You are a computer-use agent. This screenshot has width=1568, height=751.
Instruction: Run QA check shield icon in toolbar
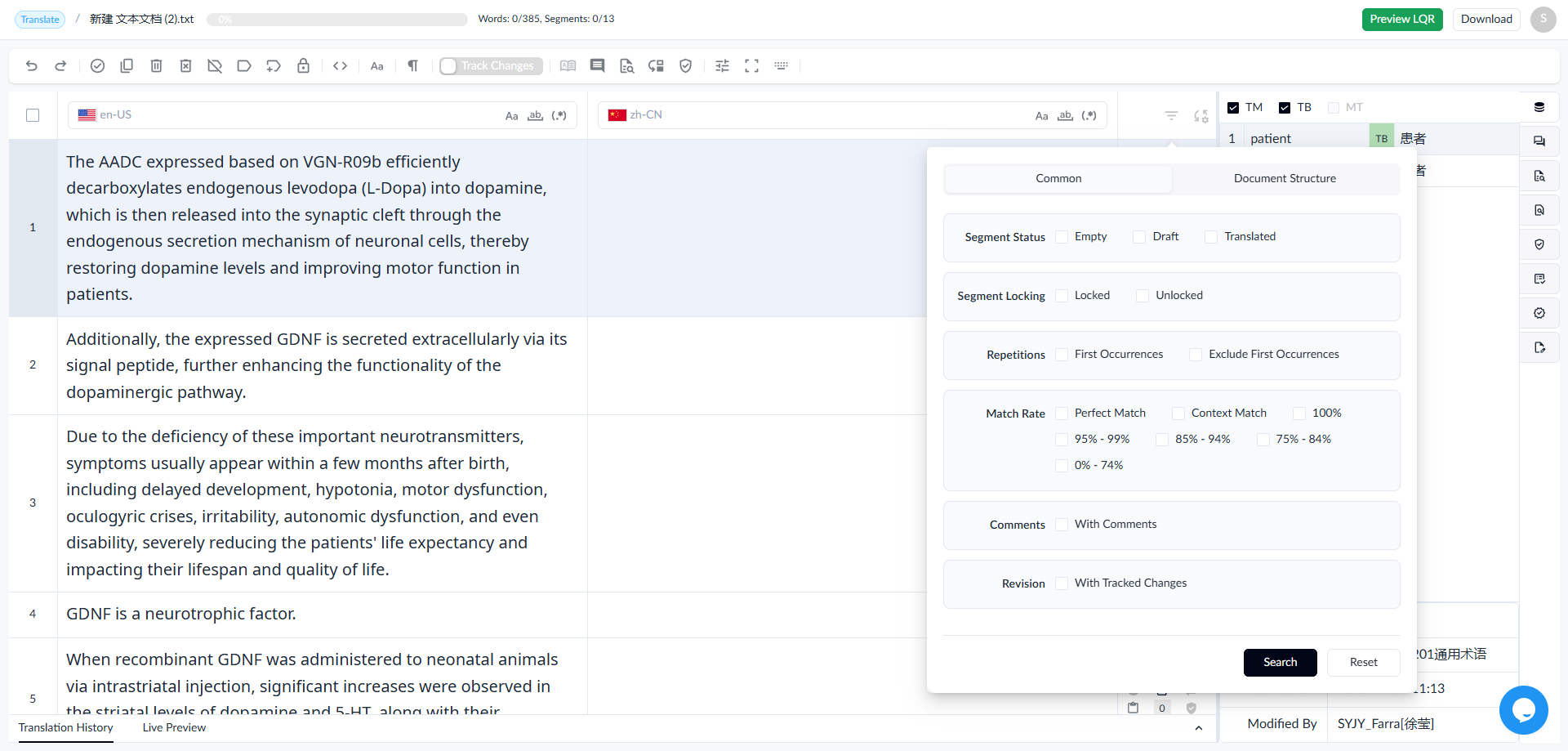[x=686, y=66]
